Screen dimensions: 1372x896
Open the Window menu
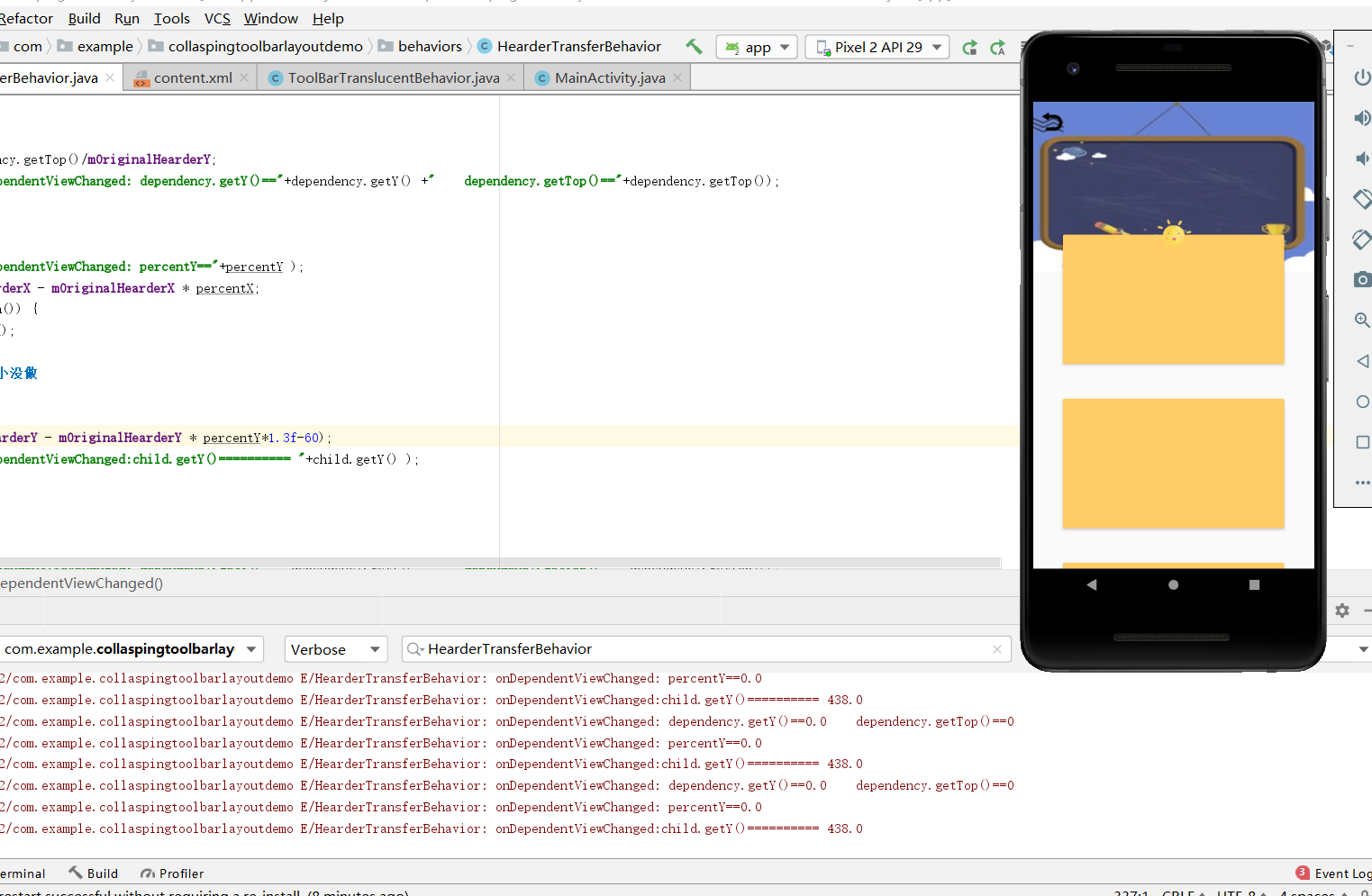click(x=271, y=18)
